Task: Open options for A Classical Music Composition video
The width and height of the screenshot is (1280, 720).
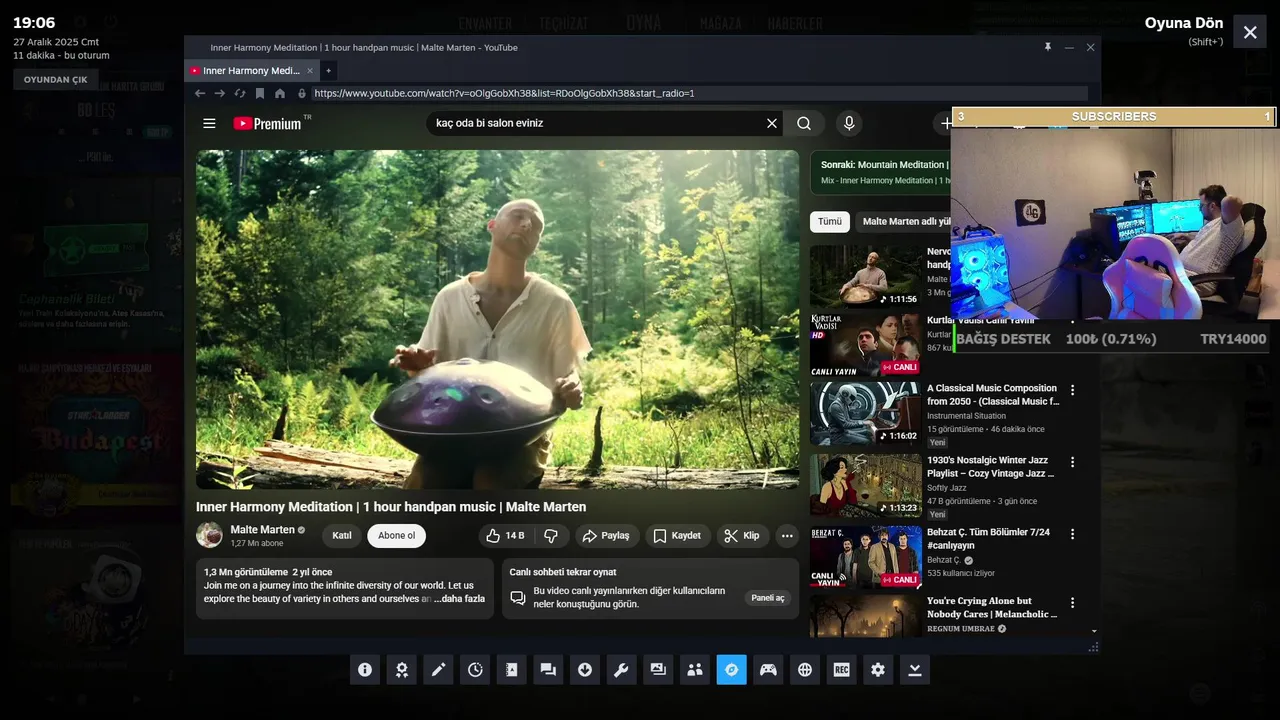Action: [x=1073, y=390]
